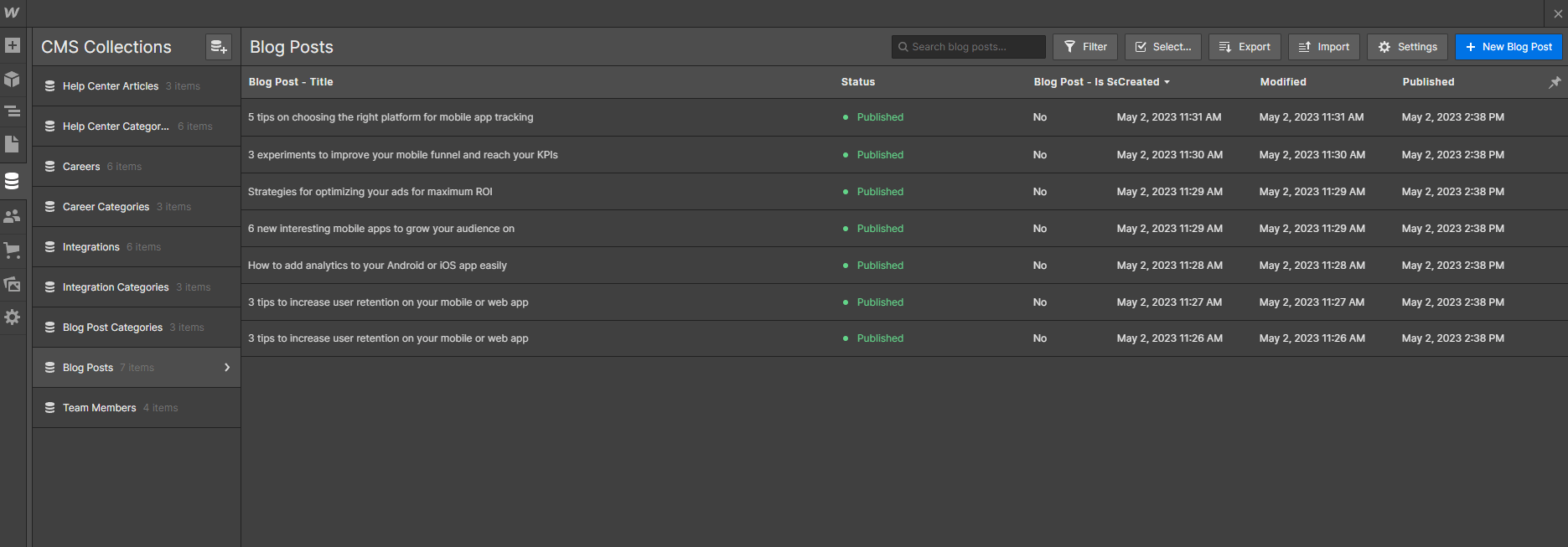Open the Add Elements panel
Viewport: 1568px width, 547px height.
point(13,45)
